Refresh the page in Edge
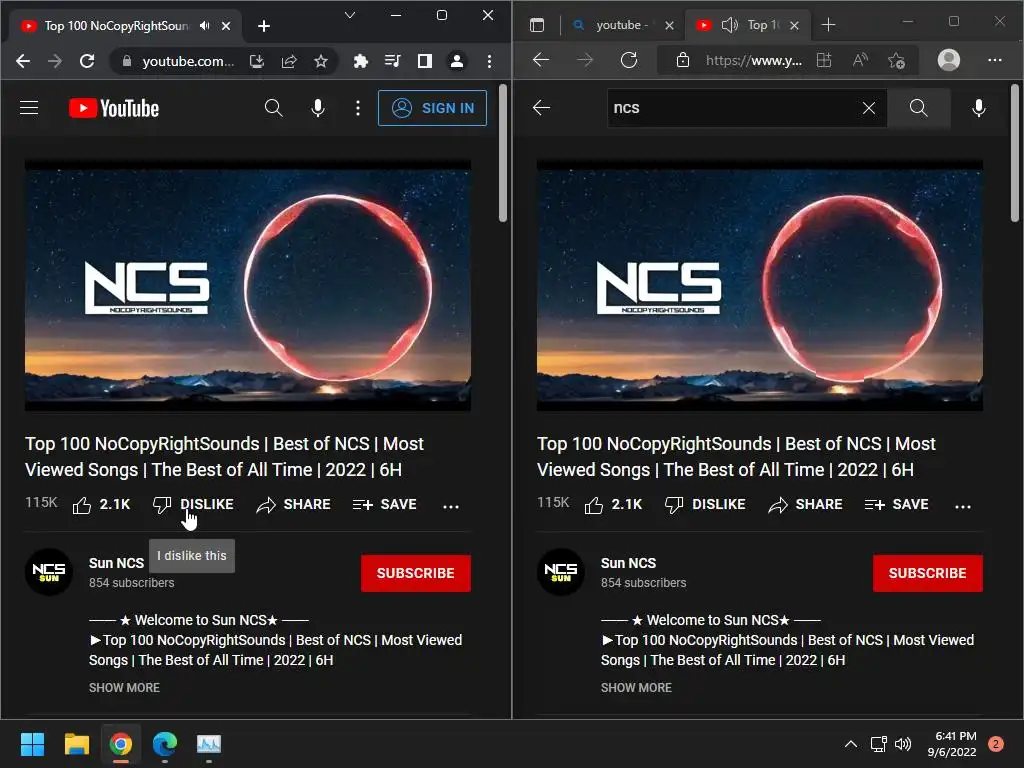Viewport: 1024px width, 768px height. [629, 60]
